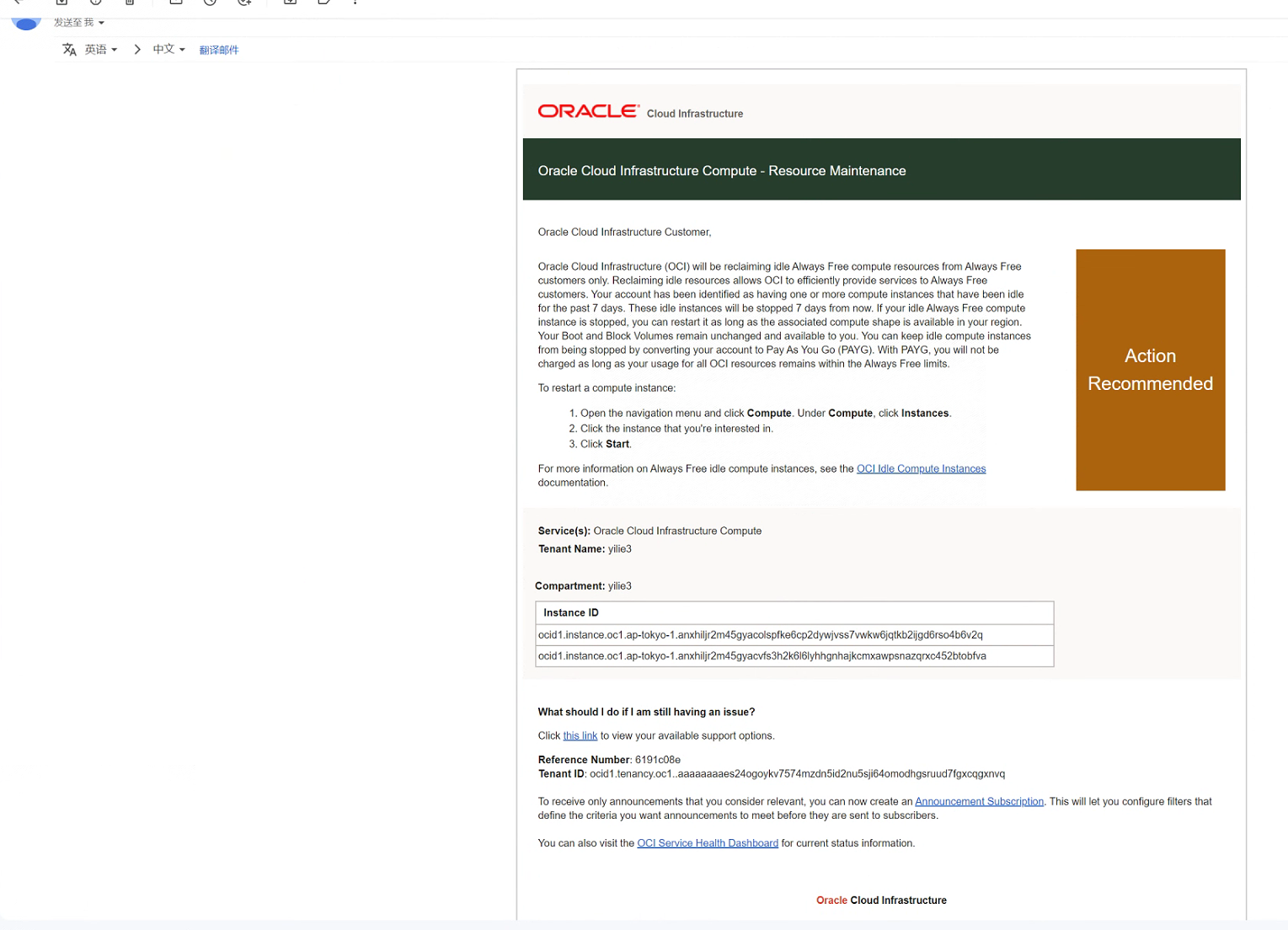Click the 翻译邮件 translate message link

pos(219,51)
